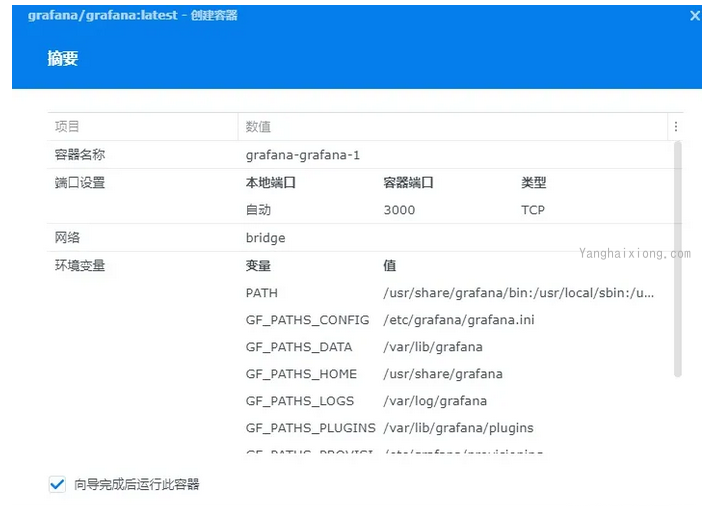Viewport: 711px width, 506px height.
Task: Select the TCP type value
Action: point(533,210)
